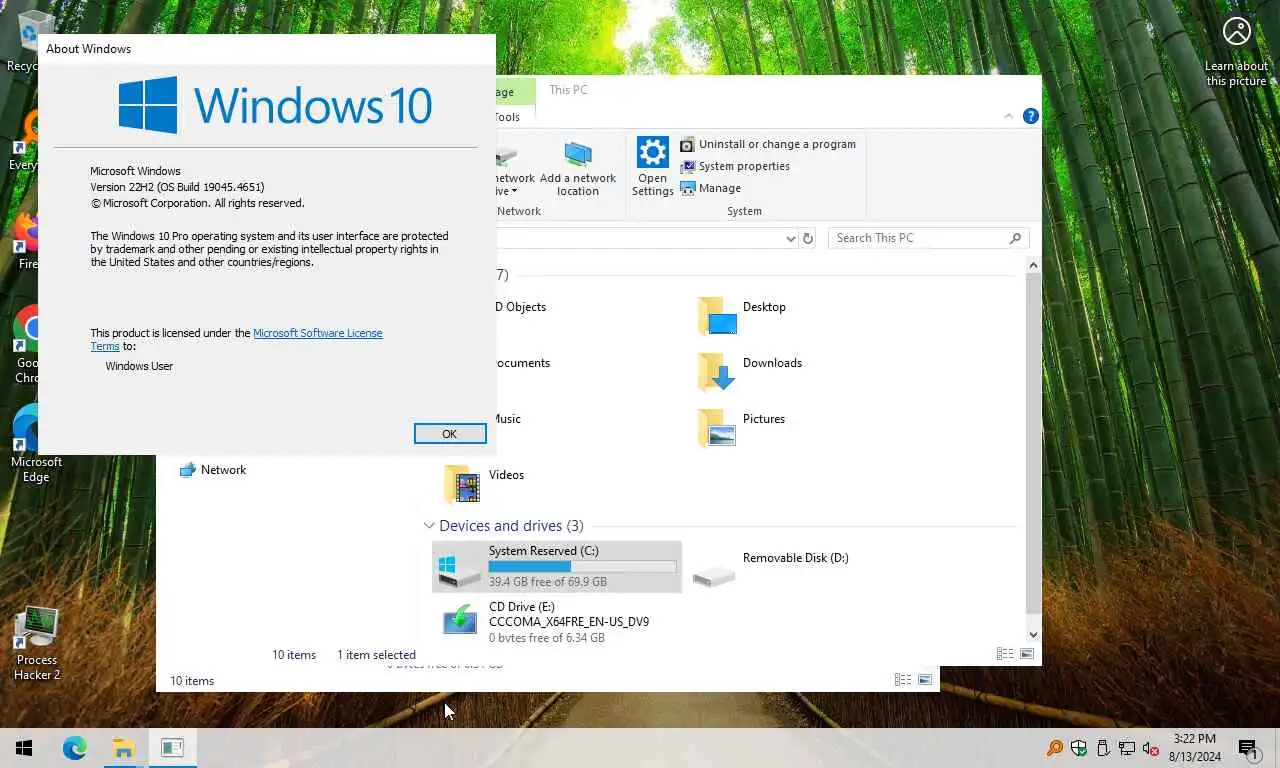The width and height of the screenshot is (1280, 768).
Task: Click the Open Settings gear icon
Action: (x=653, y=153)
